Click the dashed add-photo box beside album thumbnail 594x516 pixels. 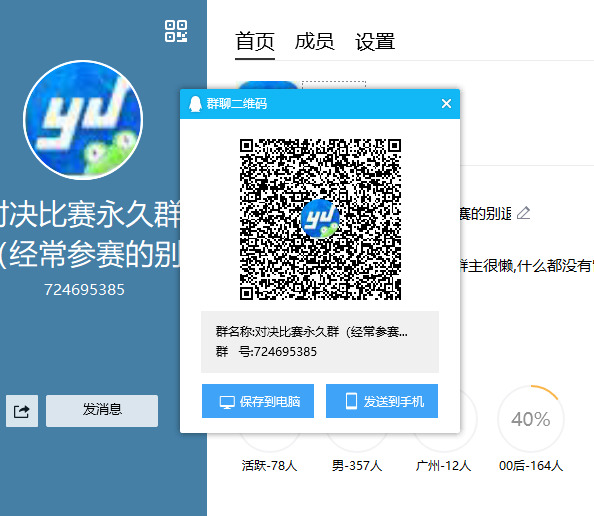334,85
